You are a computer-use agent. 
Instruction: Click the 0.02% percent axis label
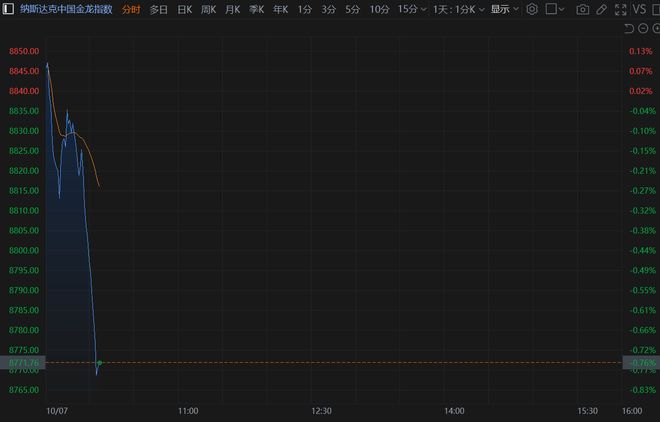tap(641, 91)
